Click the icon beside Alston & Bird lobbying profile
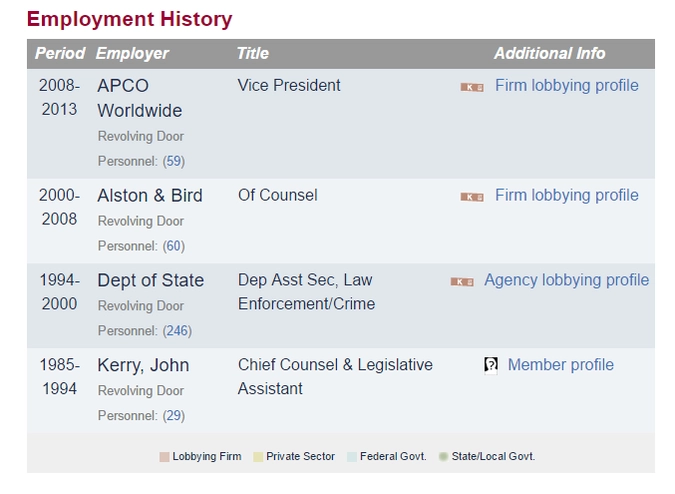 click(472, 197)
